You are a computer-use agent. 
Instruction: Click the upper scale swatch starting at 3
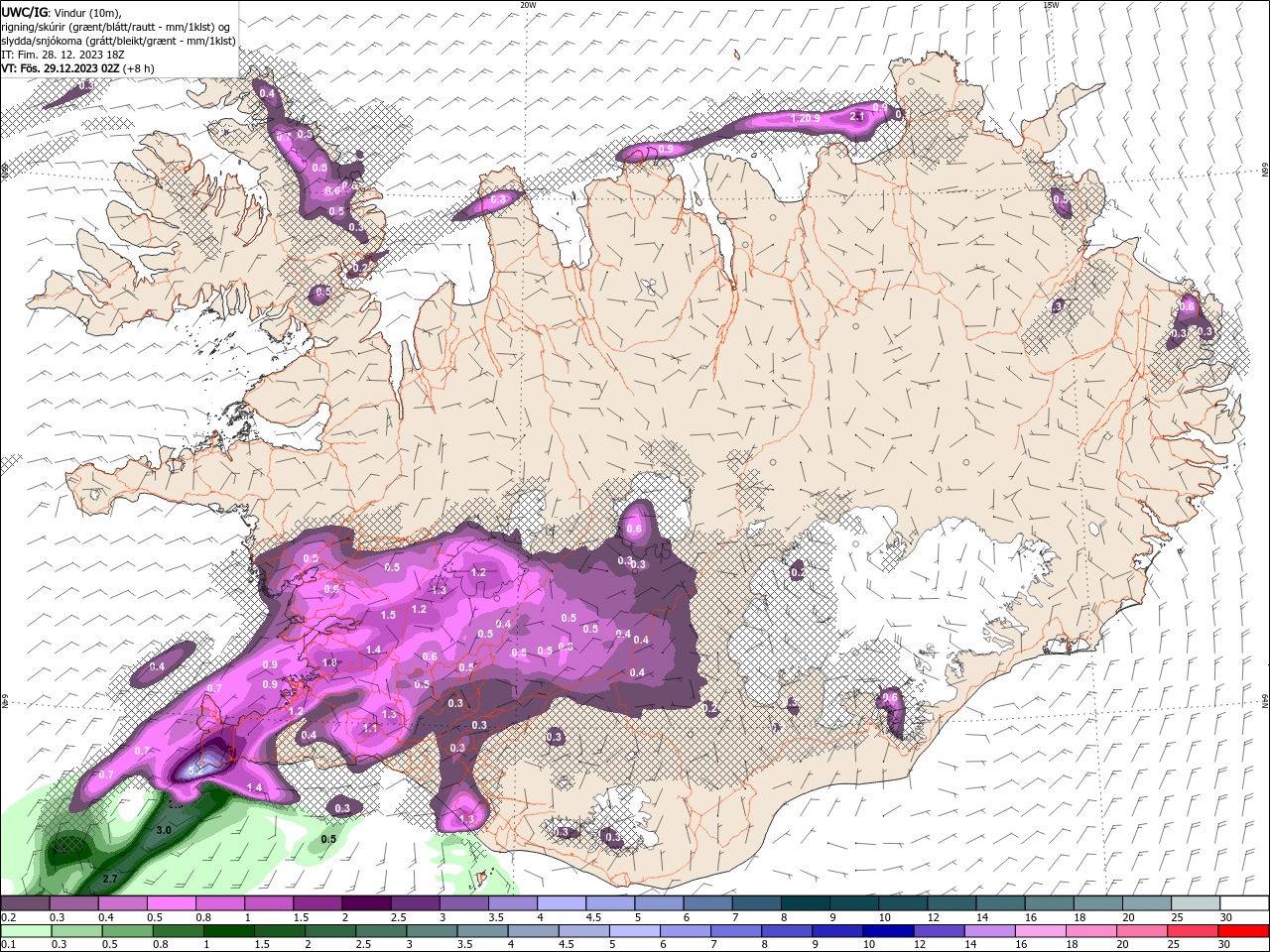click(x=464, y=902)
